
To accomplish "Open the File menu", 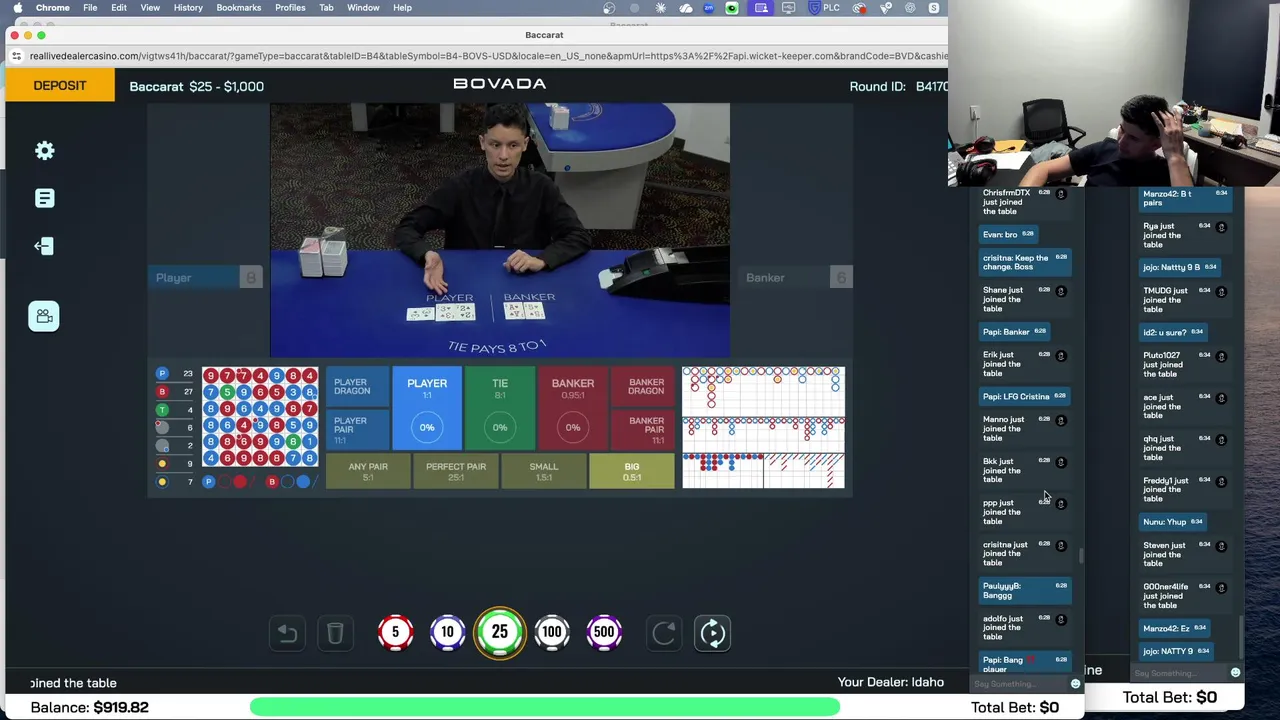I will pyautogui.click(x=90, y=7).
